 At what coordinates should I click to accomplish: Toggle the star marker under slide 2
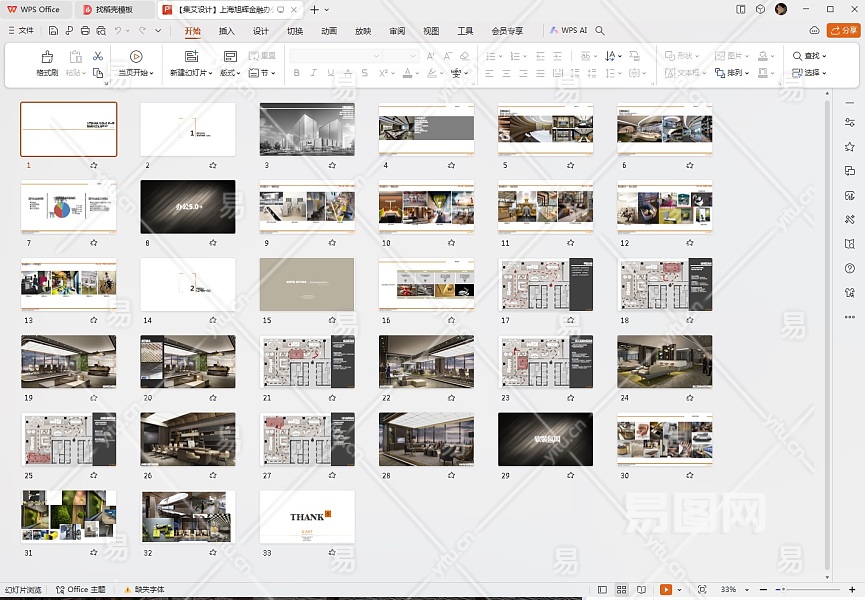(x=213, y=165)
